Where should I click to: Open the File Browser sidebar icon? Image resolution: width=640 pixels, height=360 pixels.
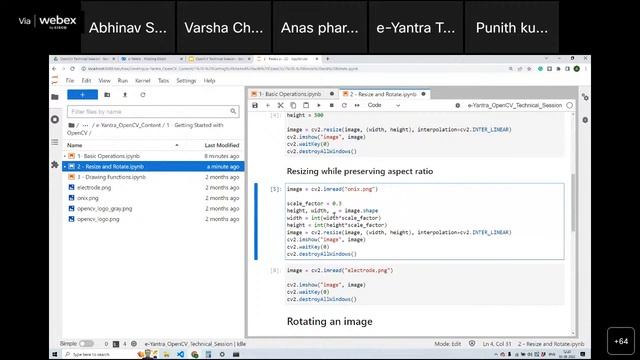(x=55, y=97)
